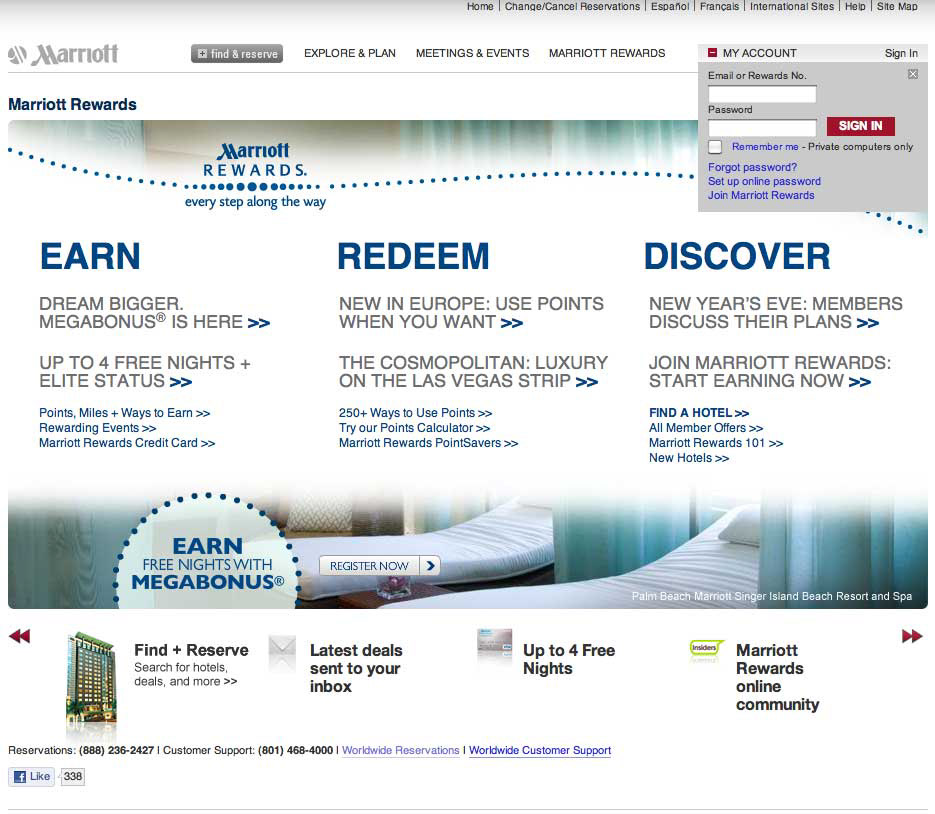Open Worldwide Customer Support link
The width and height of the screenshot is (935, 814).
point(540,750)
